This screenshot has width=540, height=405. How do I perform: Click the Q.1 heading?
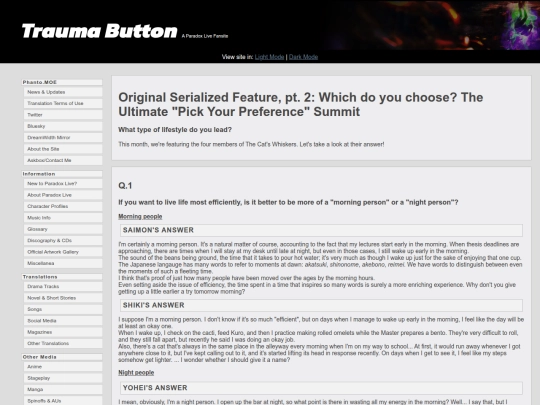[125, 186]
